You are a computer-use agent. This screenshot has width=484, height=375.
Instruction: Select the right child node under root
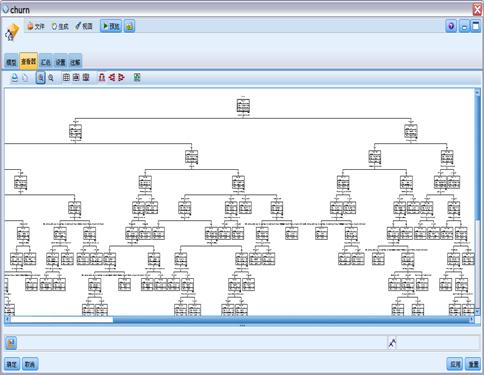[411, 131]
